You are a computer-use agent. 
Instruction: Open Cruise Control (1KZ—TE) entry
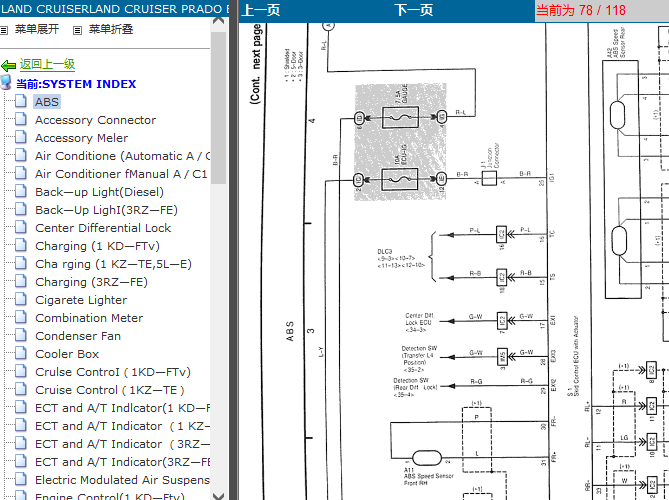(110, 390)
